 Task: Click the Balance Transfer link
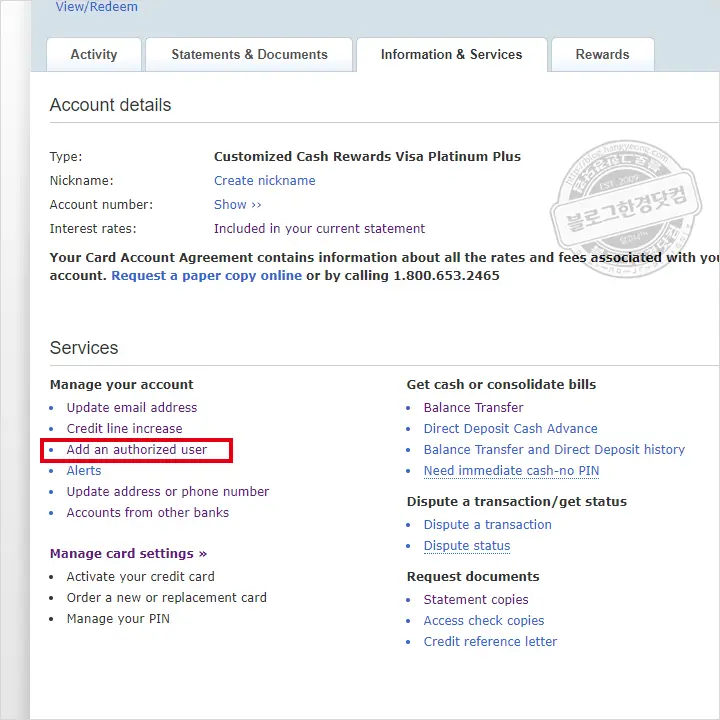pyautogui.click(x=473, y=408)
